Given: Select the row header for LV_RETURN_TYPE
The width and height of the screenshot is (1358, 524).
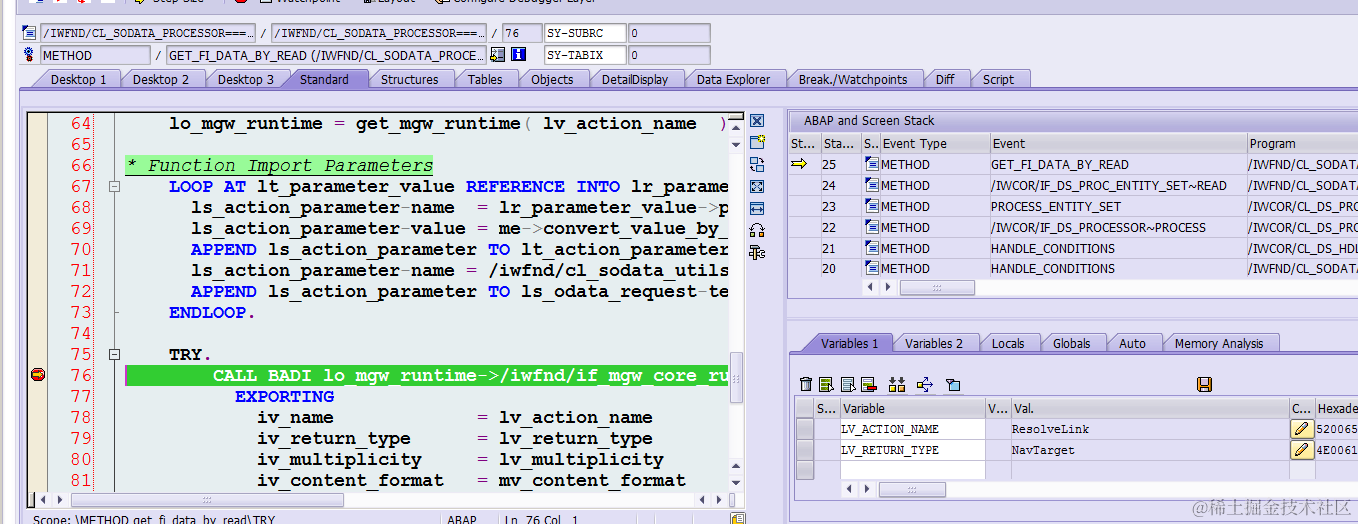Looking at the screenshot, I should pos(804,450).
